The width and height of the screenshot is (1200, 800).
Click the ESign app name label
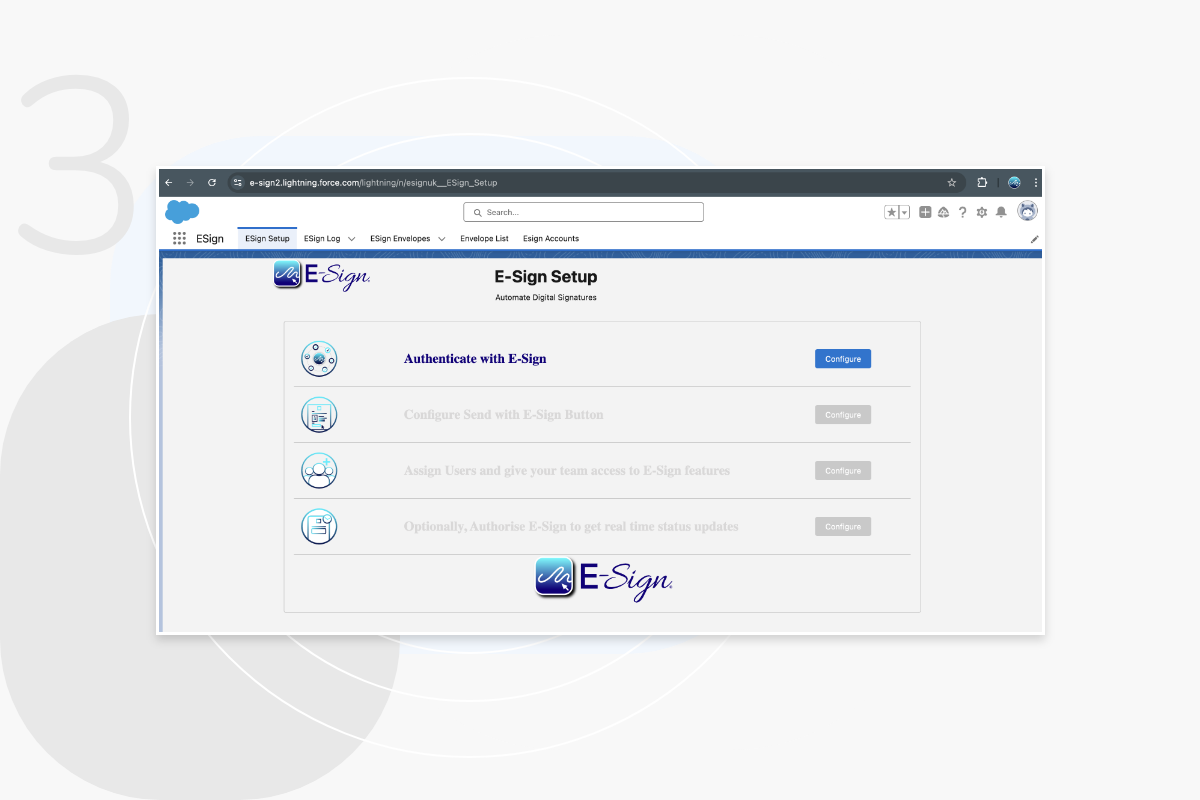point(210,239)
